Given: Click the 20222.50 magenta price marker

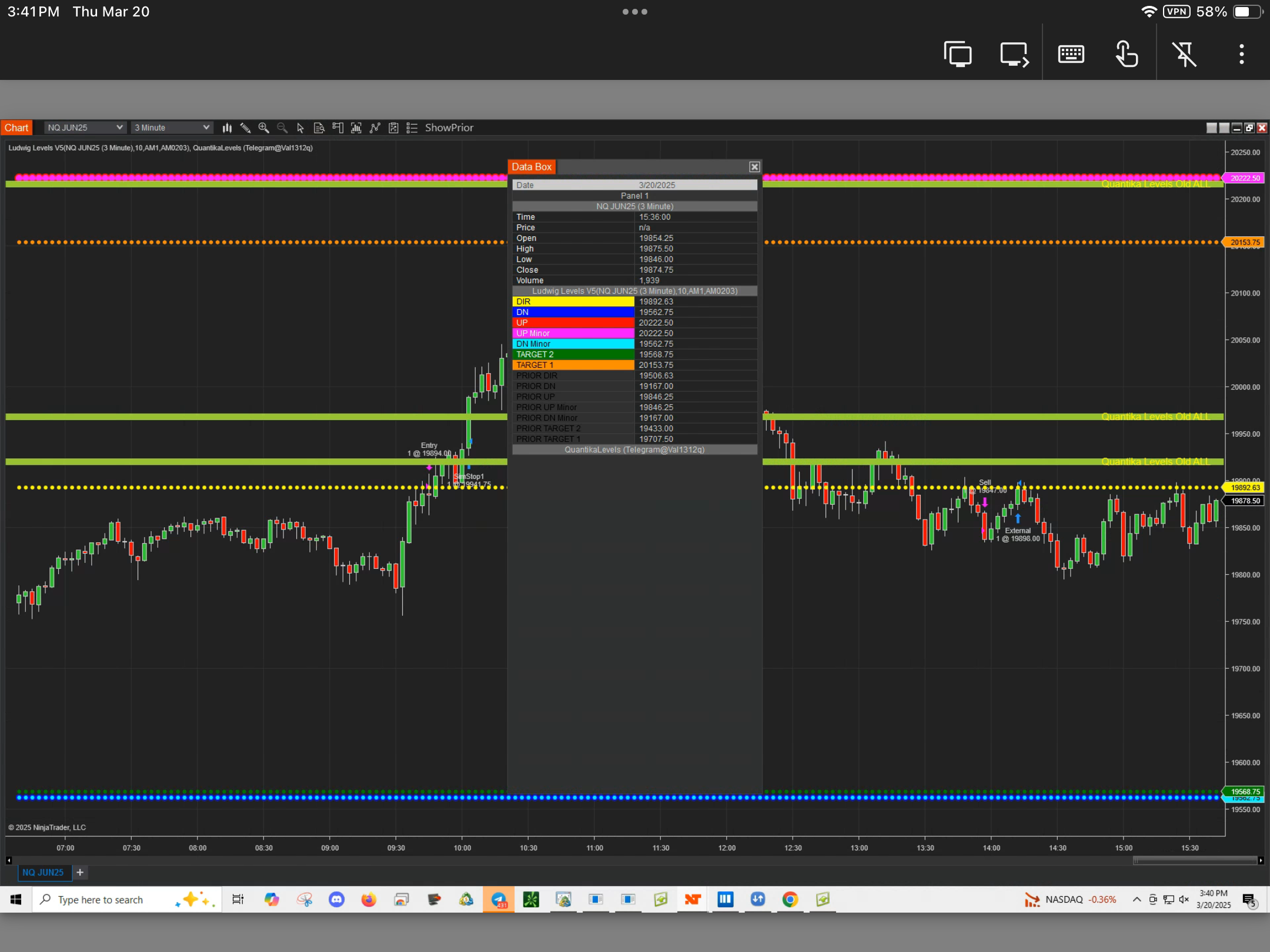Looking at the screenshot, I should (1244, 178).
